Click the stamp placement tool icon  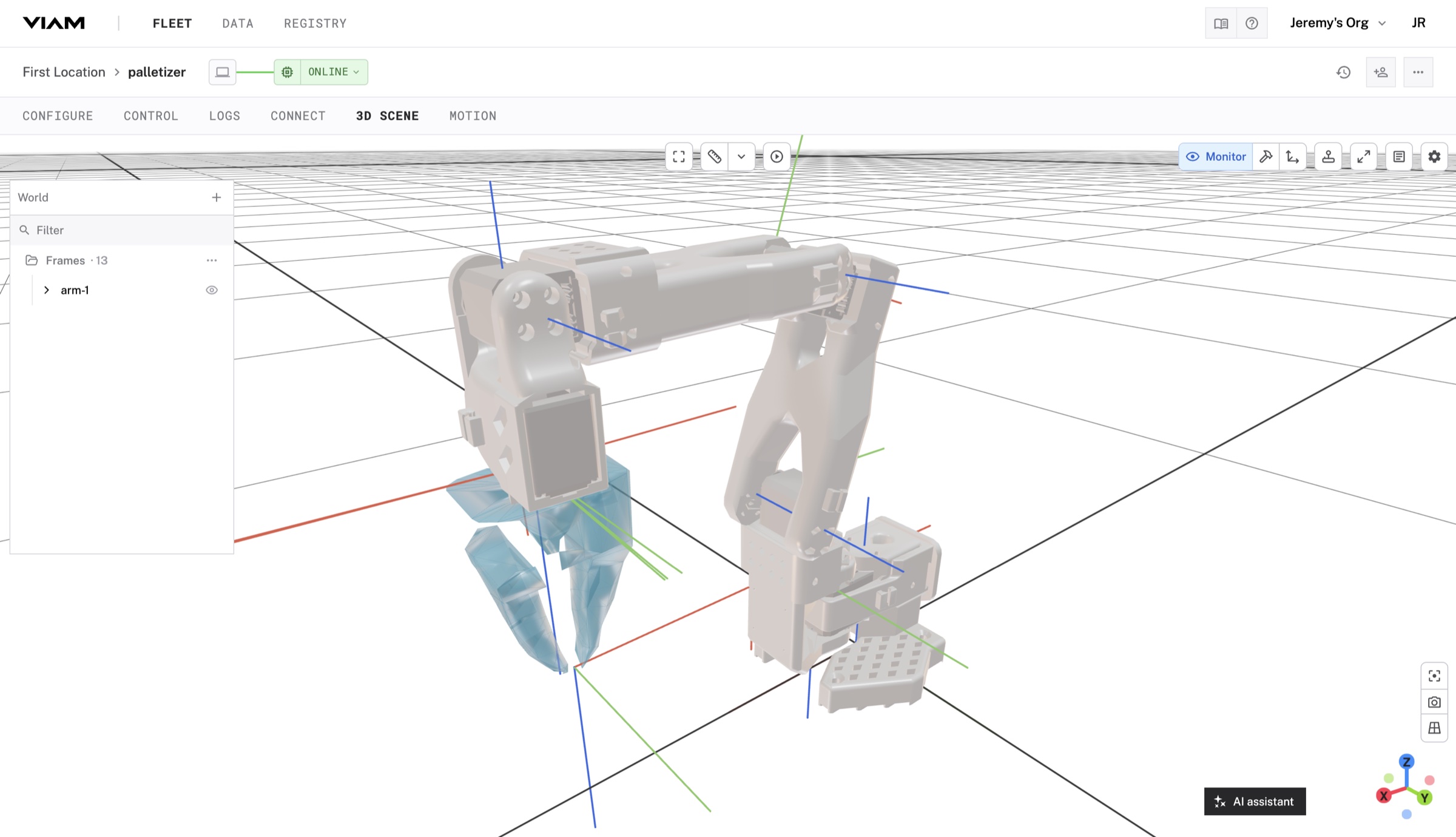pyautogui.click(x=1328, y=157)
